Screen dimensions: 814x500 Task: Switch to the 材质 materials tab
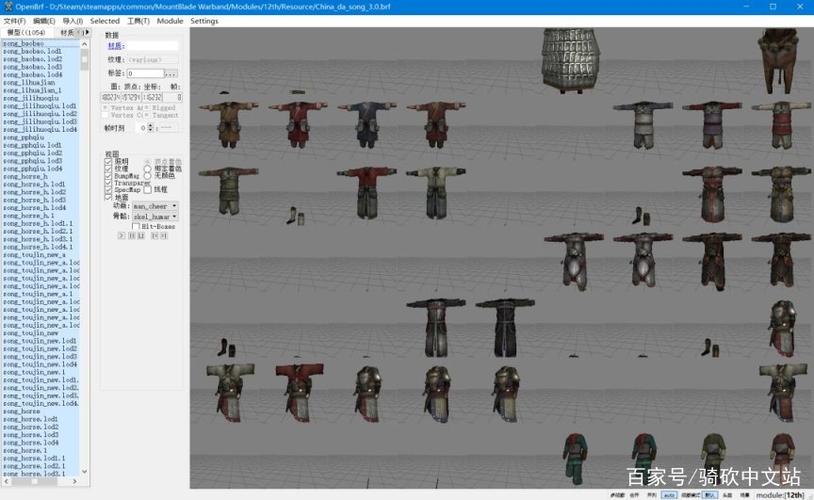66,33
